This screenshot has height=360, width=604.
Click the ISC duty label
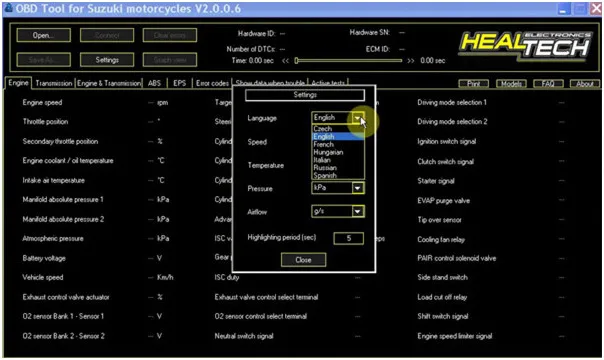click(x=227, y=277)
